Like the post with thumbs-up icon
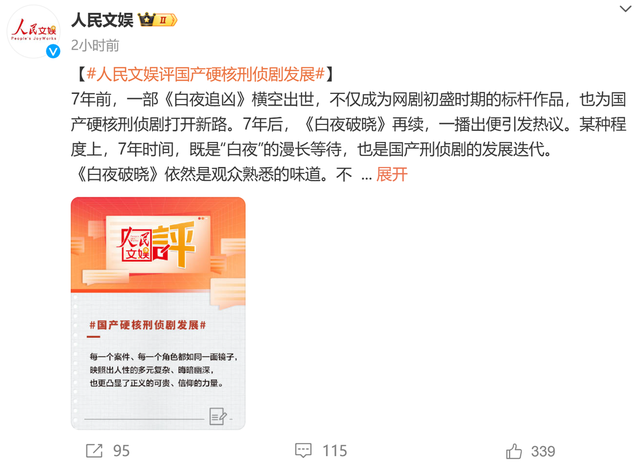The width and height of the screenshot is (640, 469). click(514, 451)
